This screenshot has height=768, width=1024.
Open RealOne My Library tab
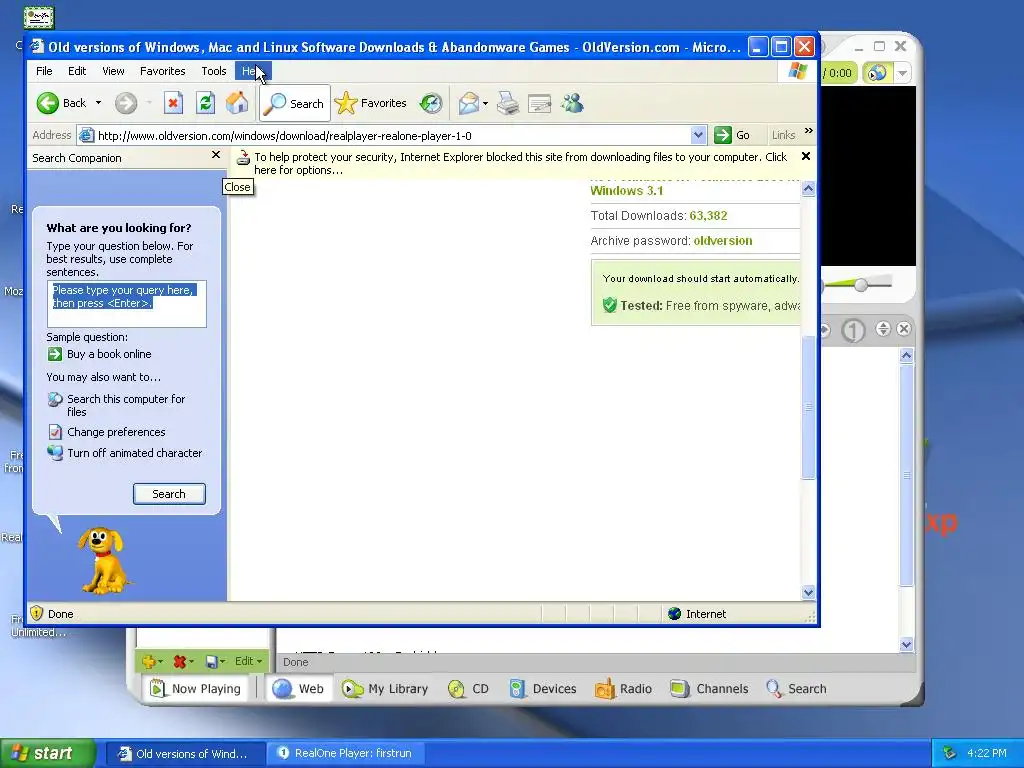click(385, 688)
